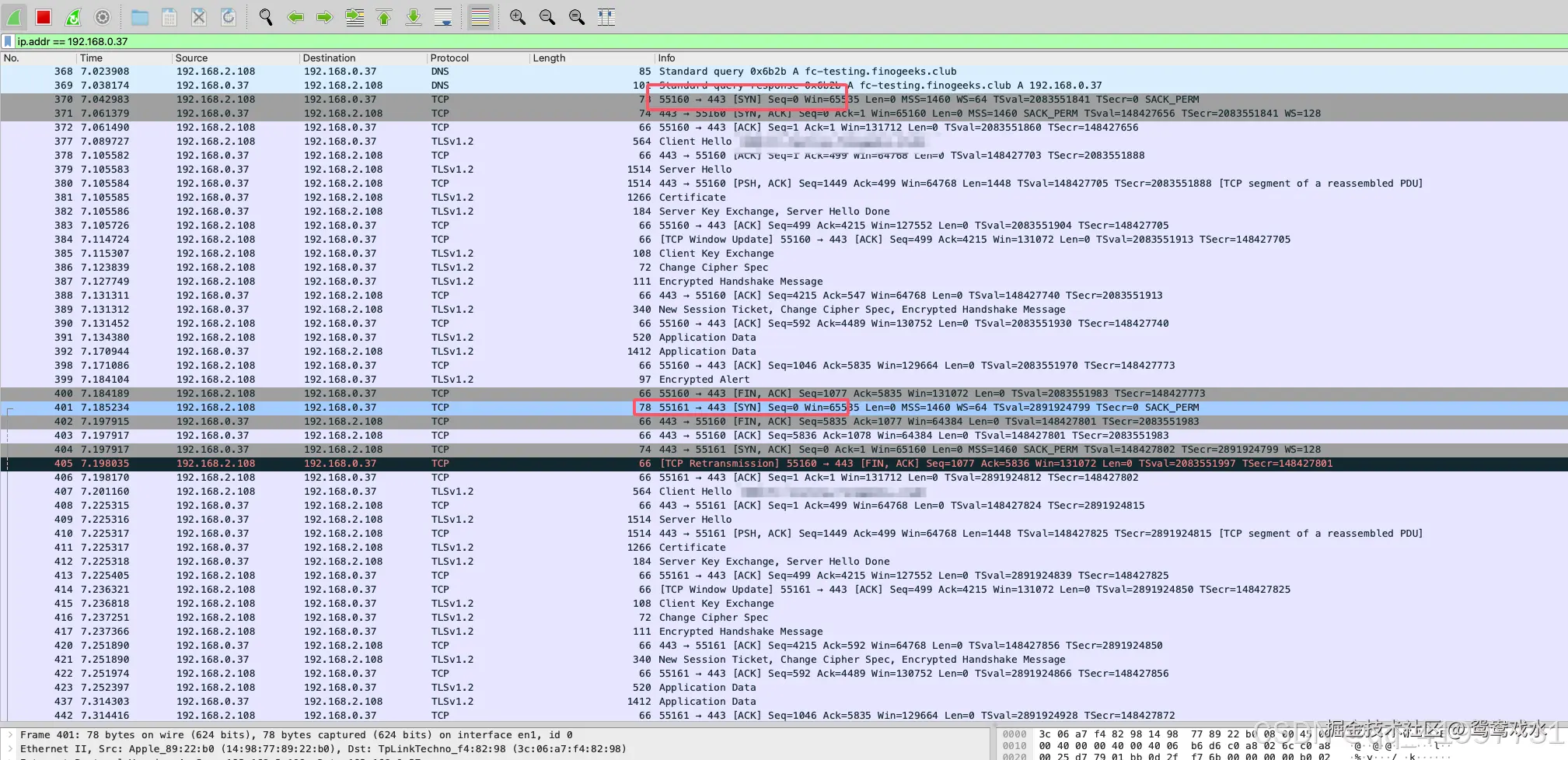The width and height of the screenshot is (1568, 760).
Task: Start a new packet capture with shark fin icon
Action: point(14,16)
